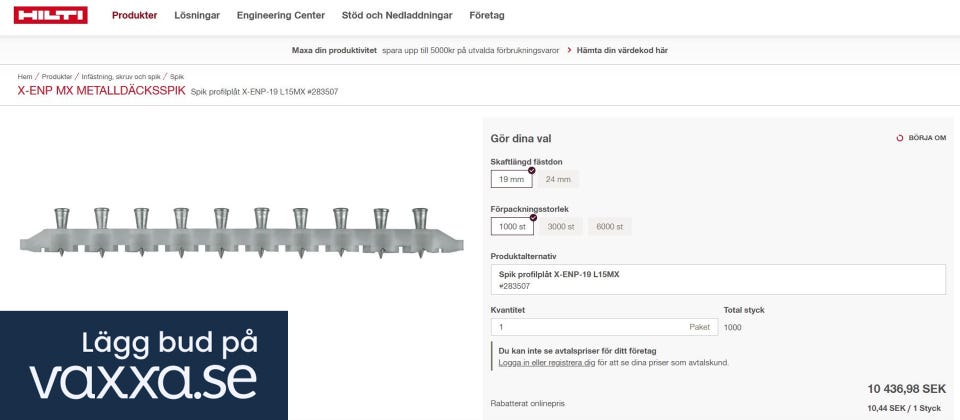Screen dimensions: 960x420
Task: Choose 3000 st package size
Action: [x=561, y=227]
